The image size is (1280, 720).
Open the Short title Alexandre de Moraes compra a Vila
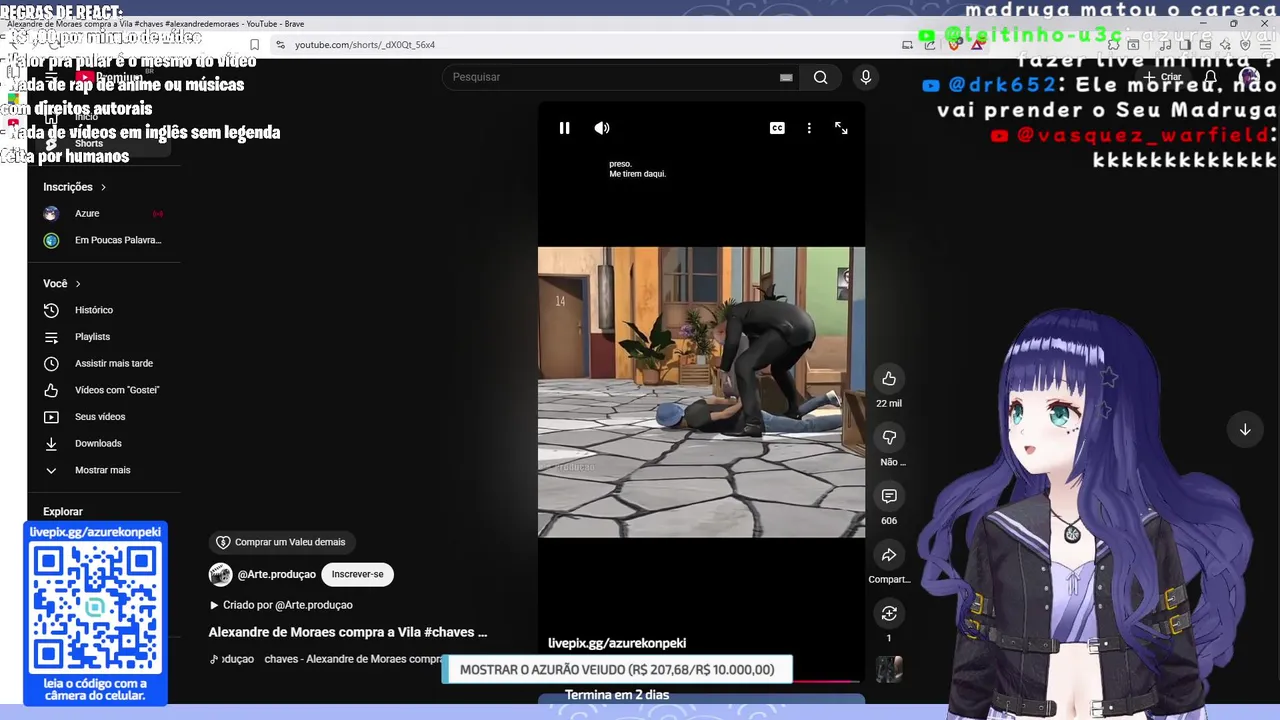point(347,632)
